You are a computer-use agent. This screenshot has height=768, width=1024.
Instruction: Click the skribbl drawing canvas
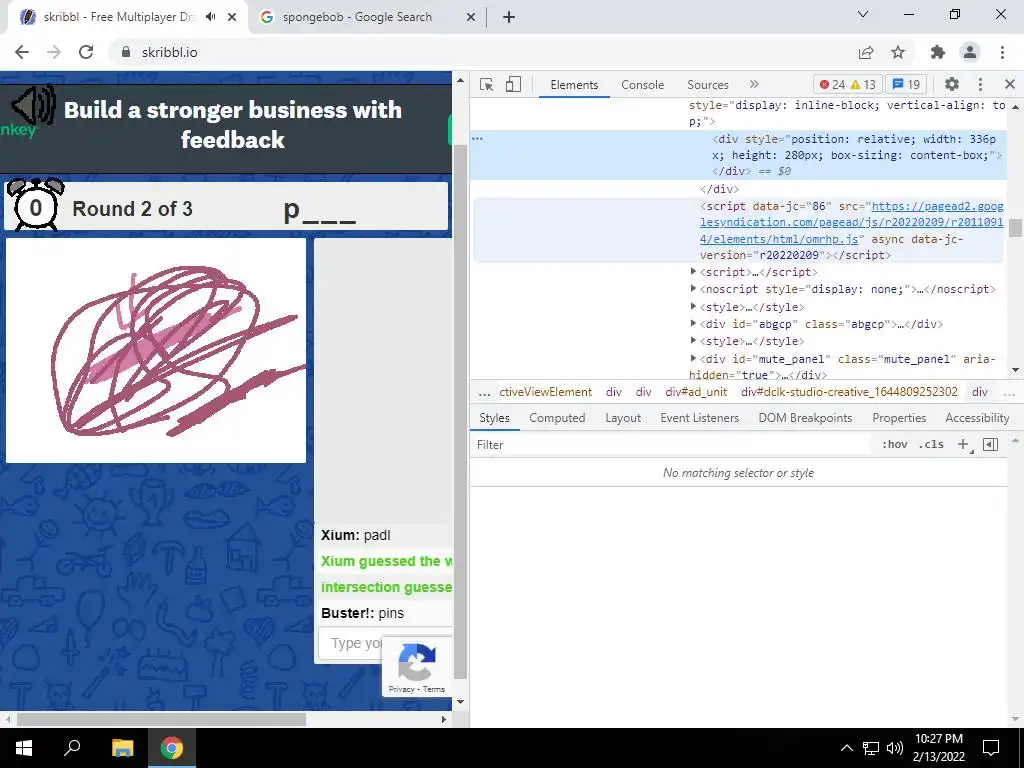click(155, 350)
